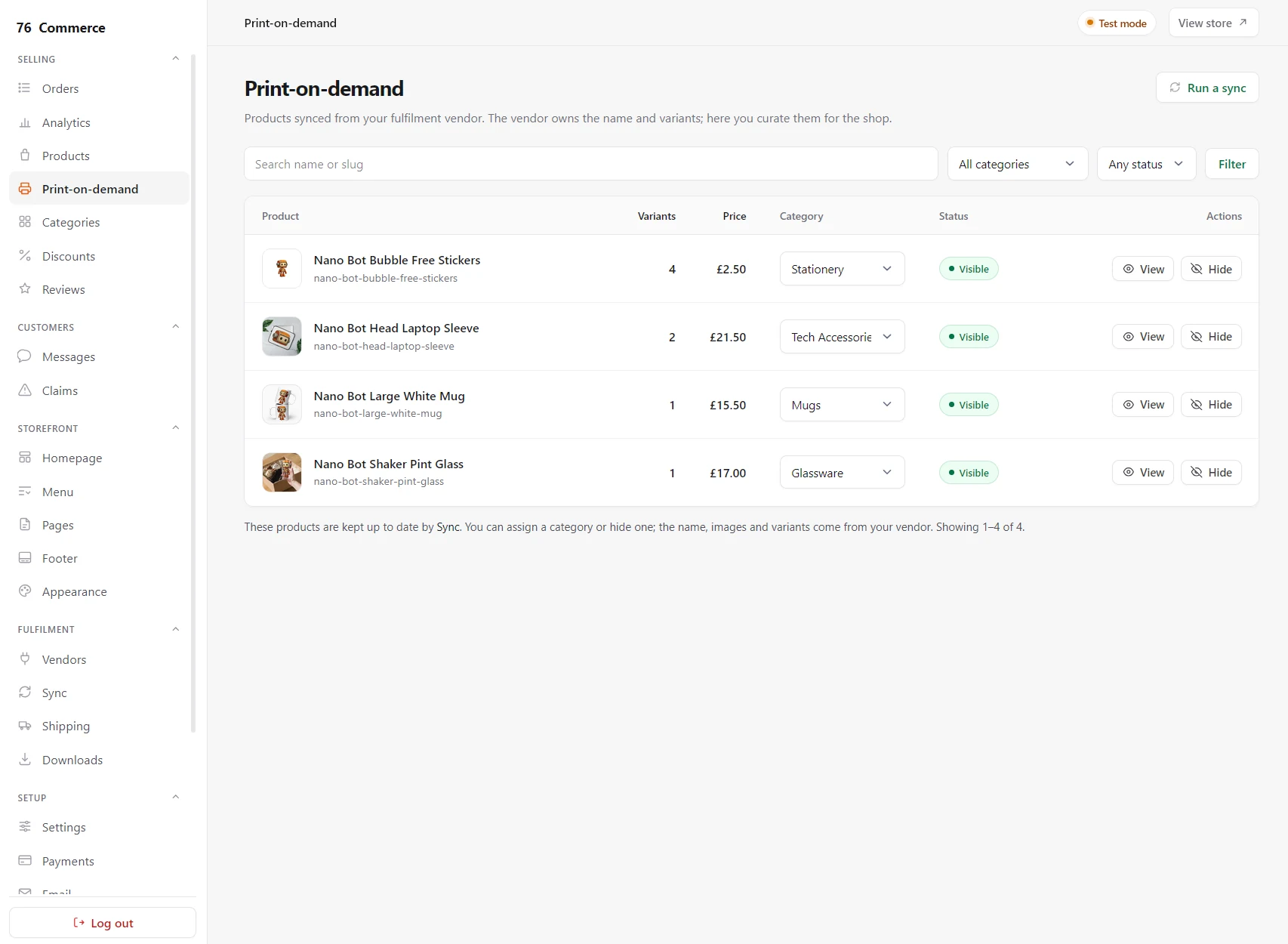Navigate to Discounts
Viewport: 1288px width, 944px height.
pos(99,256)
